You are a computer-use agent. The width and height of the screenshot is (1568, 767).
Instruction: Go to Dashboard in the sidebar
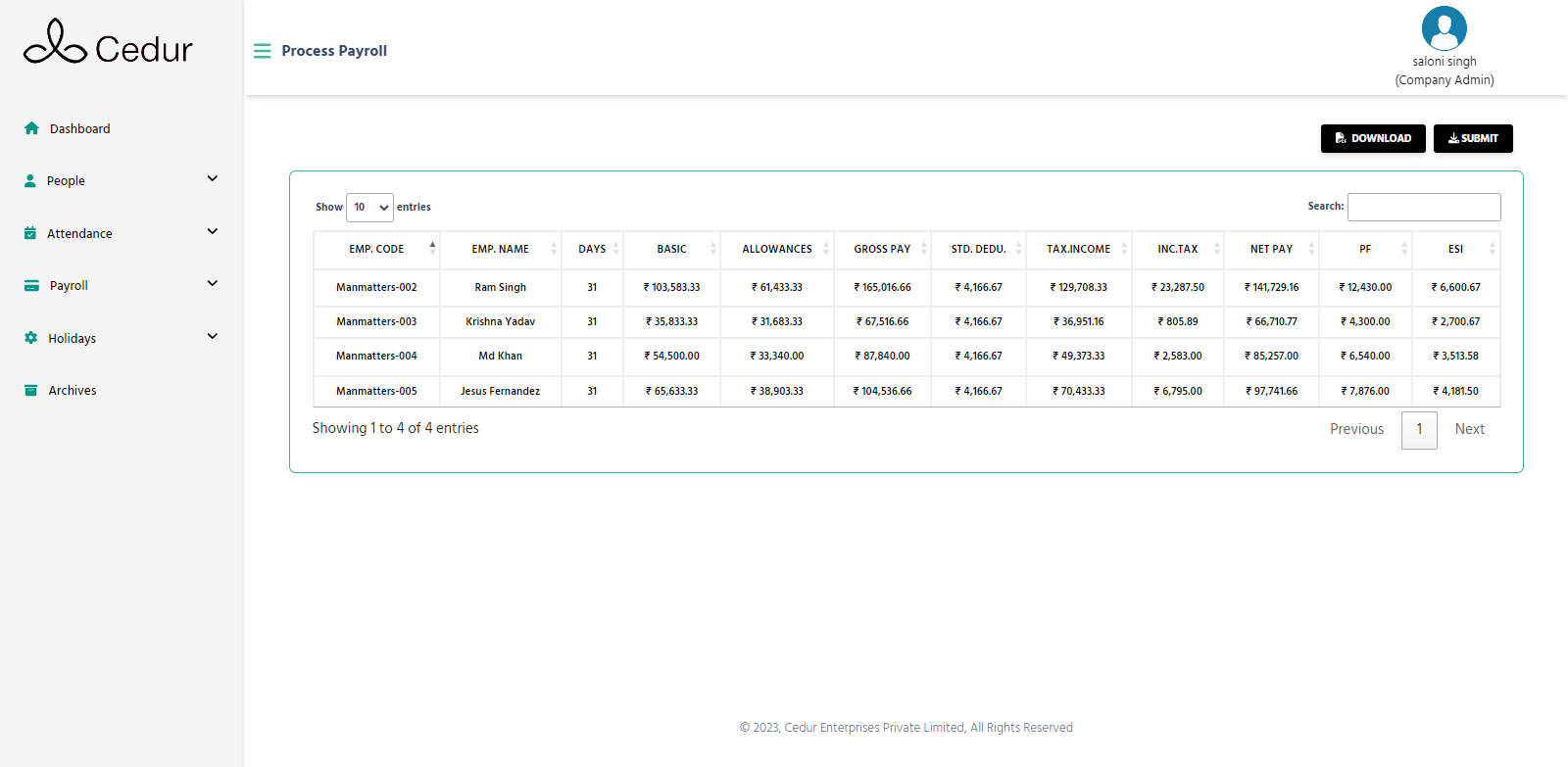pos(79,129)
